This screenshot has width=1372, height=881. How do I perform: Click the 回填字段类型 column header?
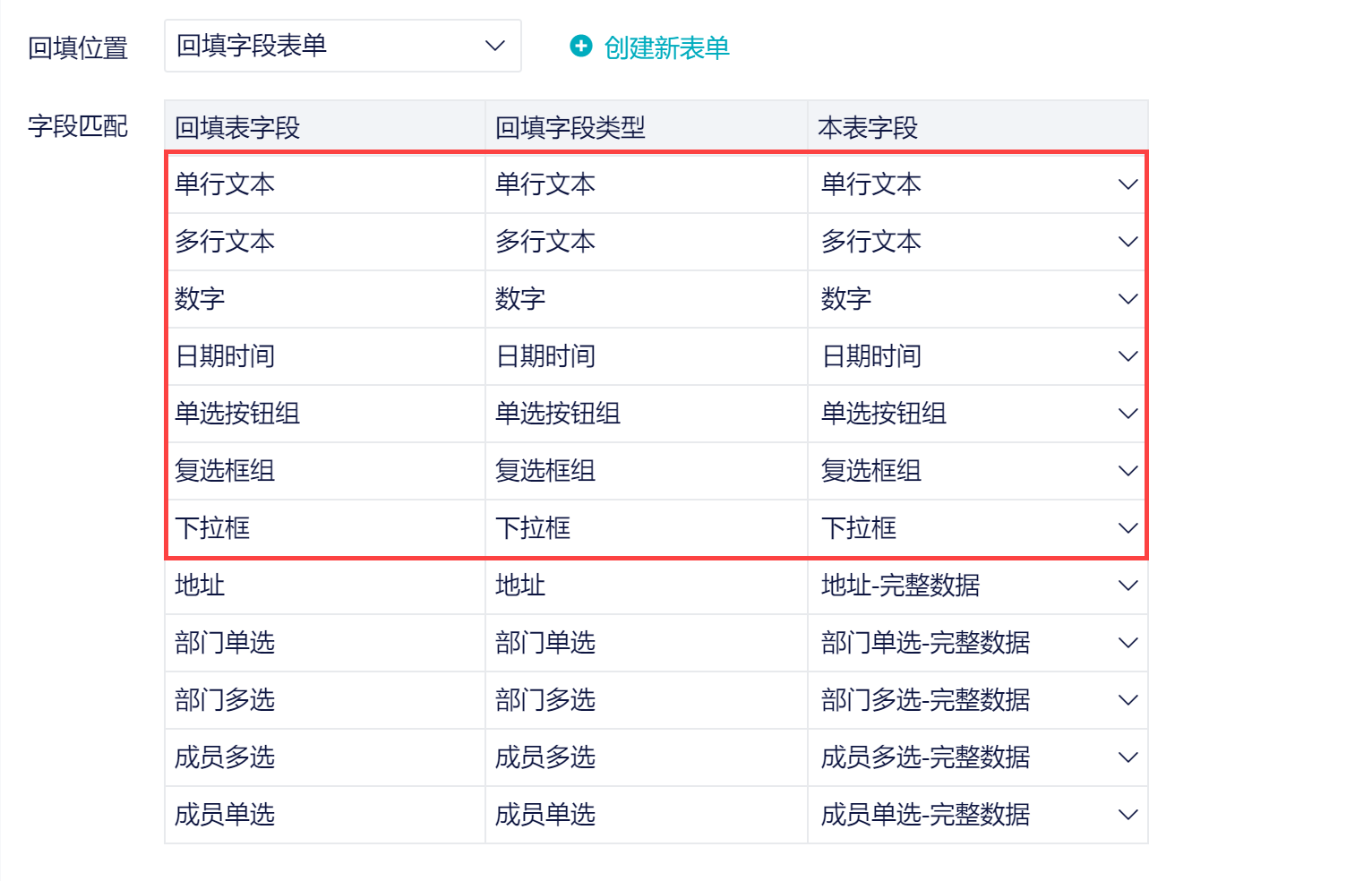click(x=570, y=128)
